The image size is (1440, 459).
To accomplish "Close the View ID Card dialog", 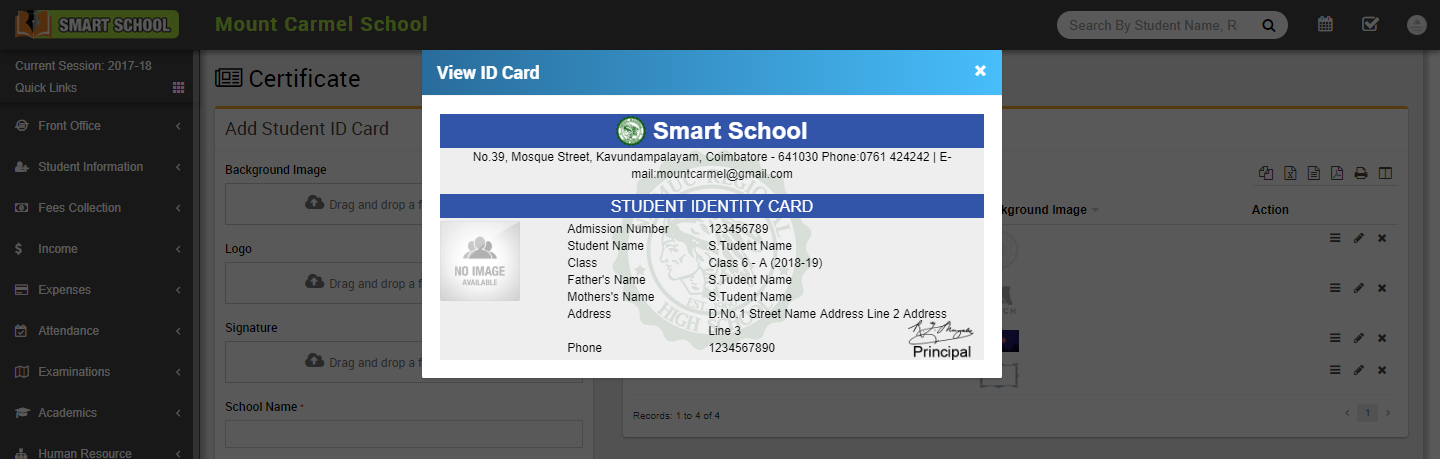I will (x=980, y=71).
